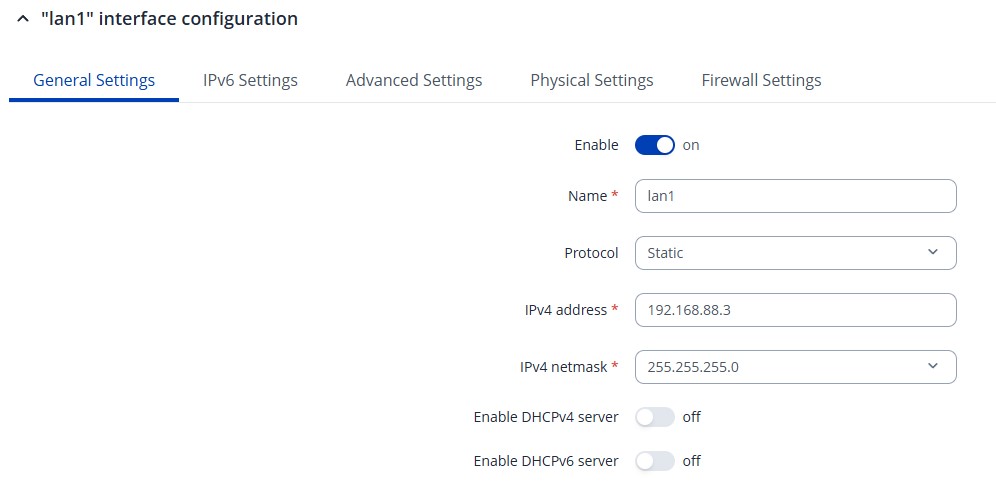Open the IPv6 Settings tab
996x504 pixels.
click(250, 80)
